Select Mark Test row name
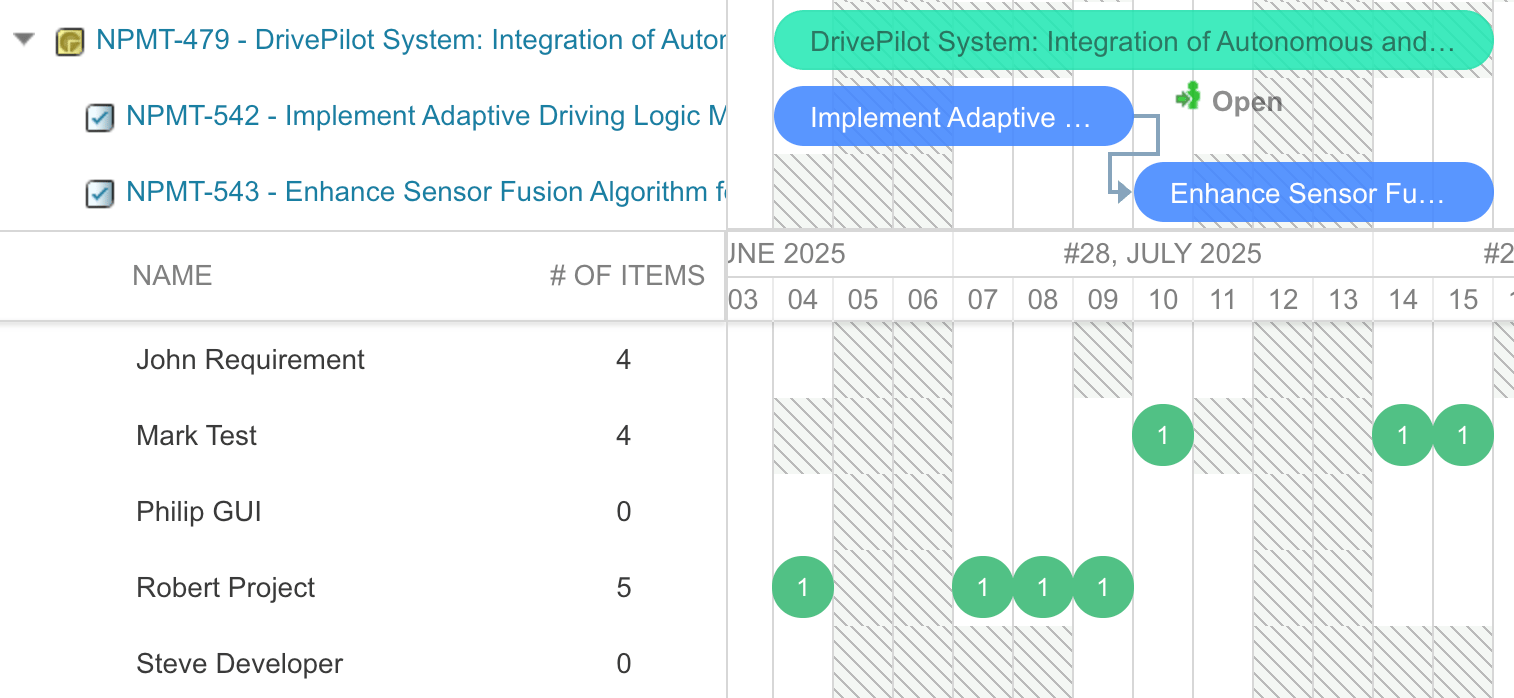Viewport: 1514px width, 698px height. (196, 436)
